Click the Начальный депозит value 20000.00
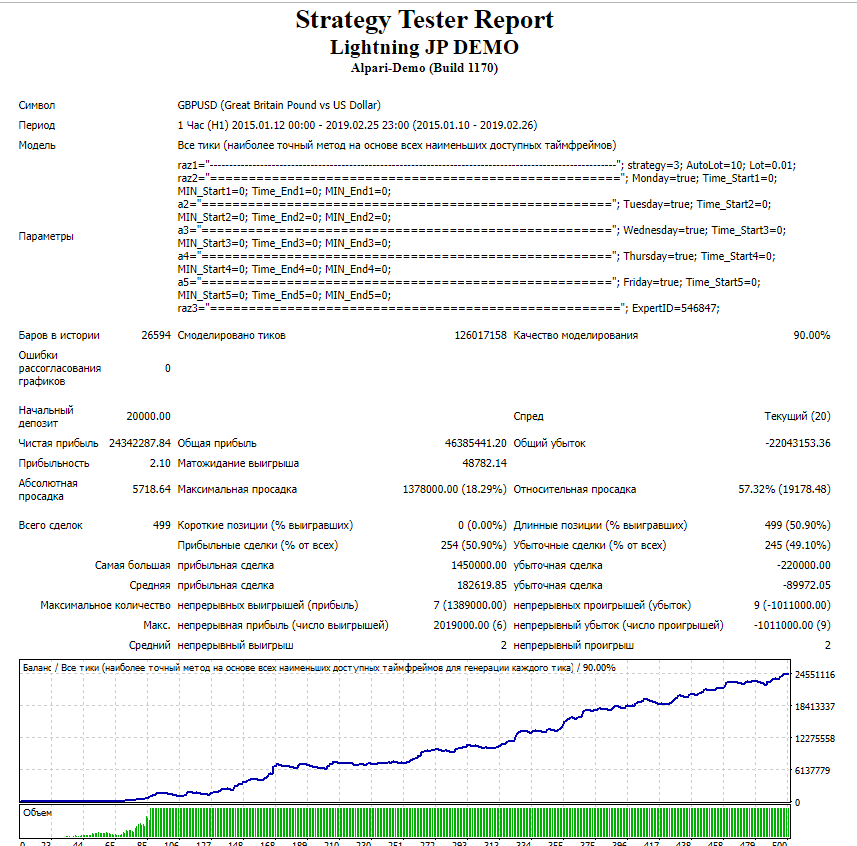 148,416
